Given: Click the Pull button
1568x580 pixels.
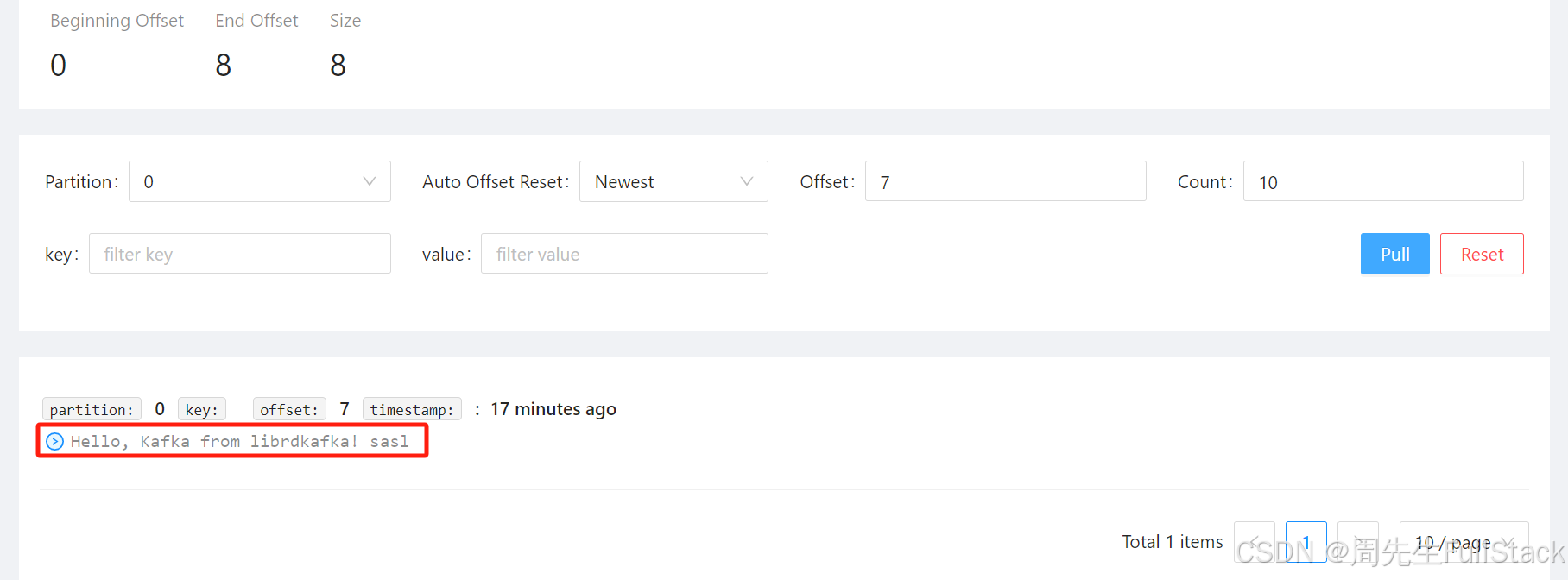Looking at the screenshot, I should click(x=1394, y=254).
